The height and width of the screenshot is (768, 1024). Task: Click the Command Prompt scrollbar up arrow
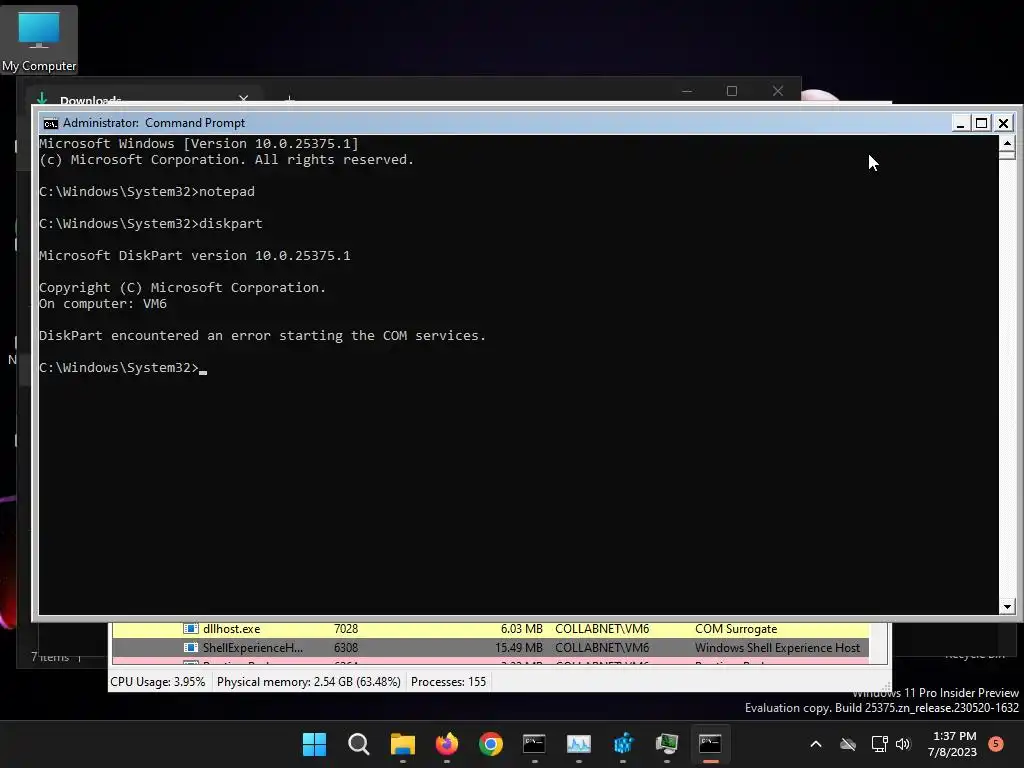(x=1008, y=142)
